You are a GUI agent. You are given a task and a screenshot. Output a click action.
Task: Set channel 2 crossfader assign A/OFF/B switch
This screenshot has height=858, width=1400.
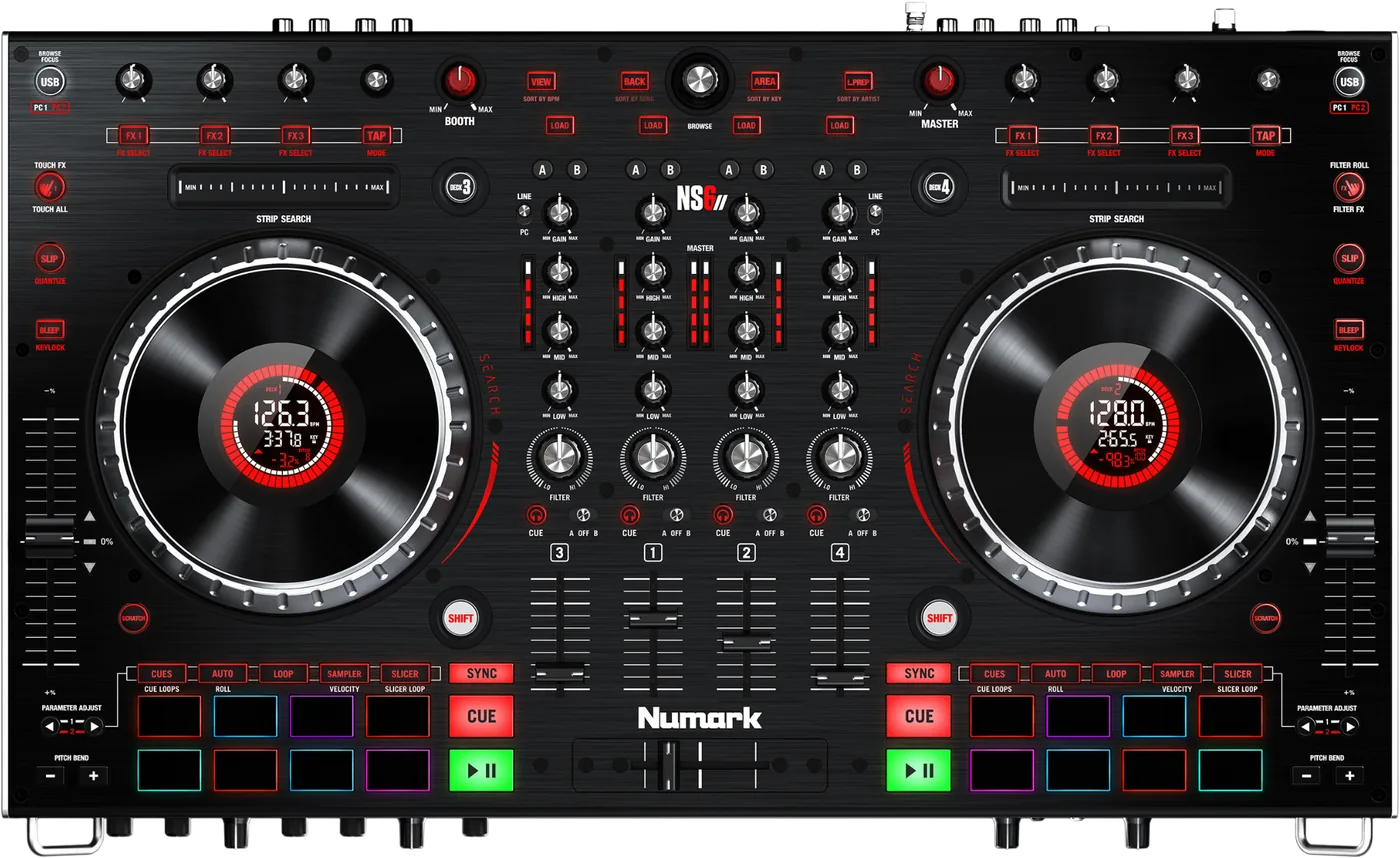[769, 515]
